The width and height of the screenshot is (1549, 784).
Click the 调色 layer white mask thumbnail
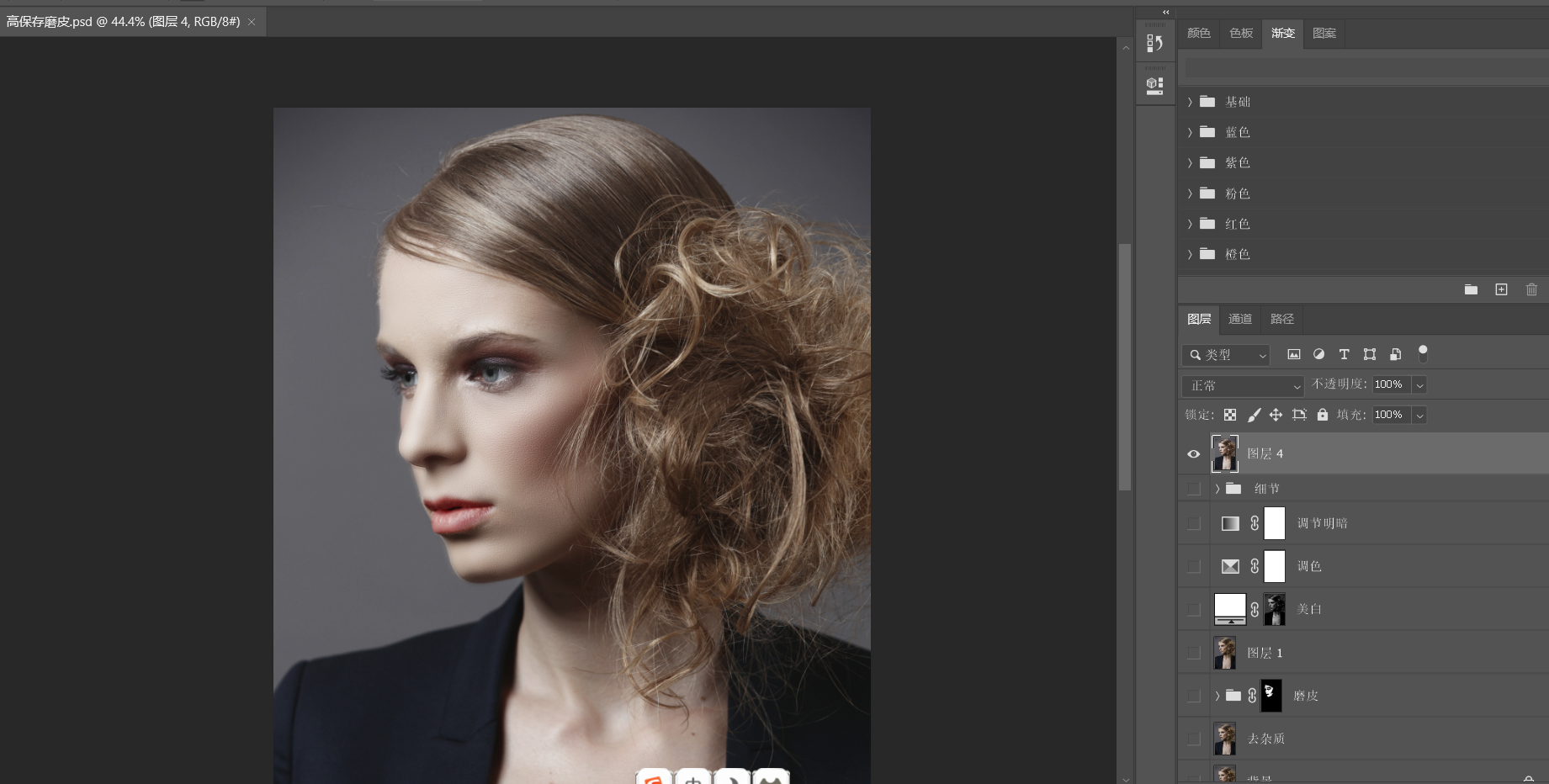pyautogui.click(x=1275, y=566)
